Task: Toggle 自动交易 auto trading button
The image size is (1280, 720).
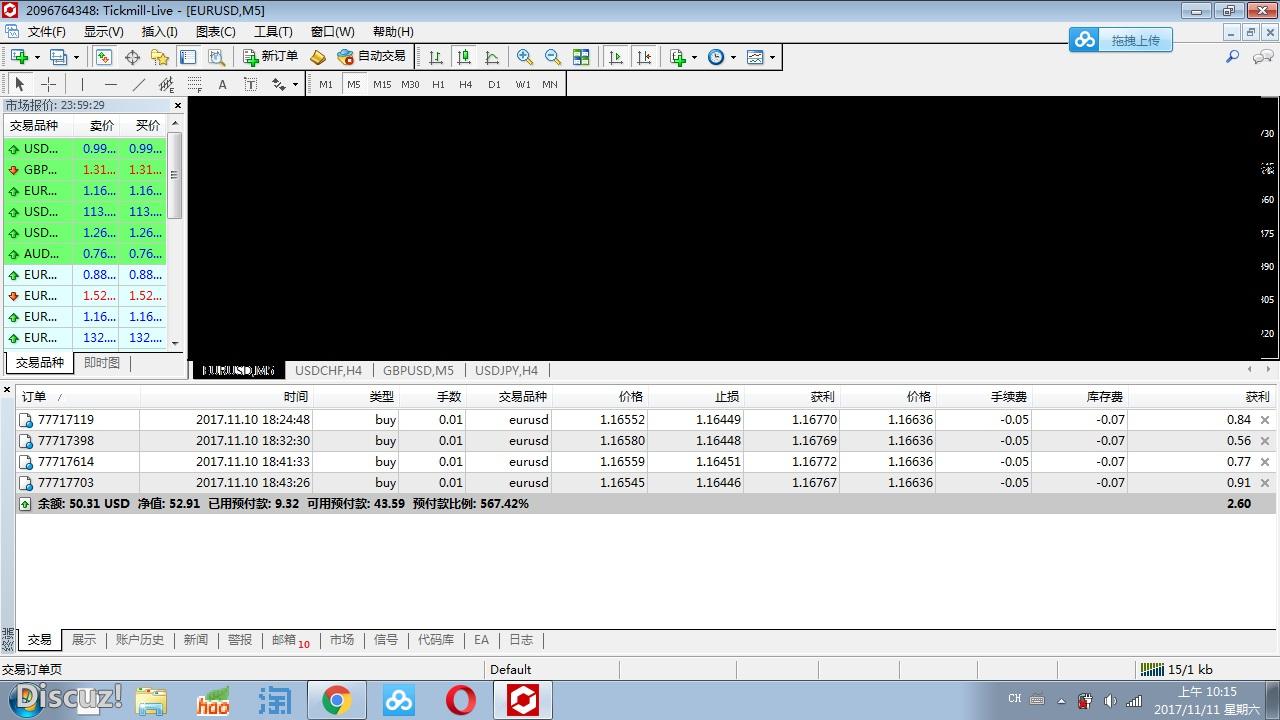Action: tap(372, 57)
